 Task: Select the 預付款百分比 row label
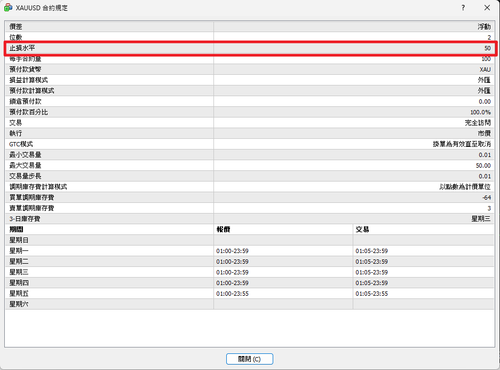(x=29, y=112)
